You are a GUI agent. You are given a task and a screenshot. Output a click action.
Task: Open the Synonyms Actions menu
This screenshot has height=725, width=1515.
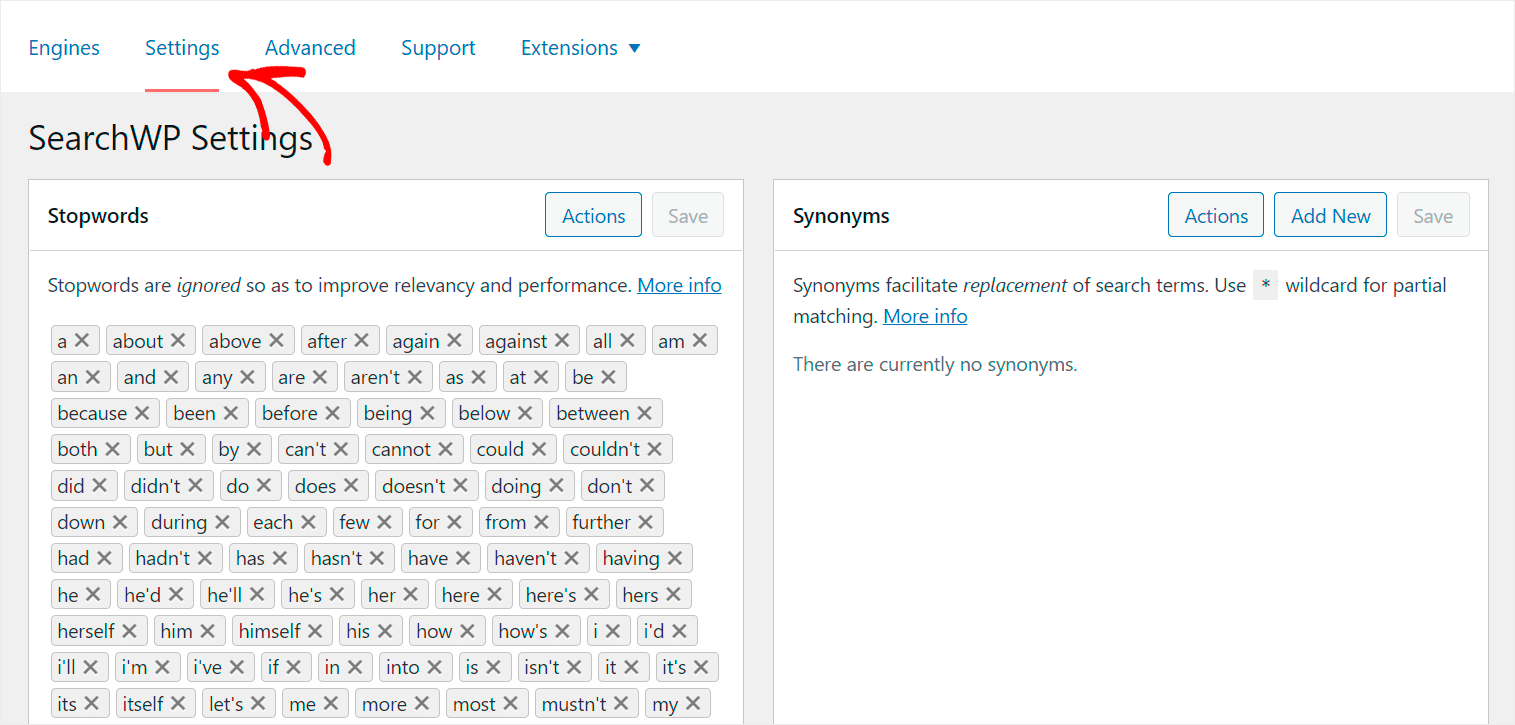point(1216,216)
